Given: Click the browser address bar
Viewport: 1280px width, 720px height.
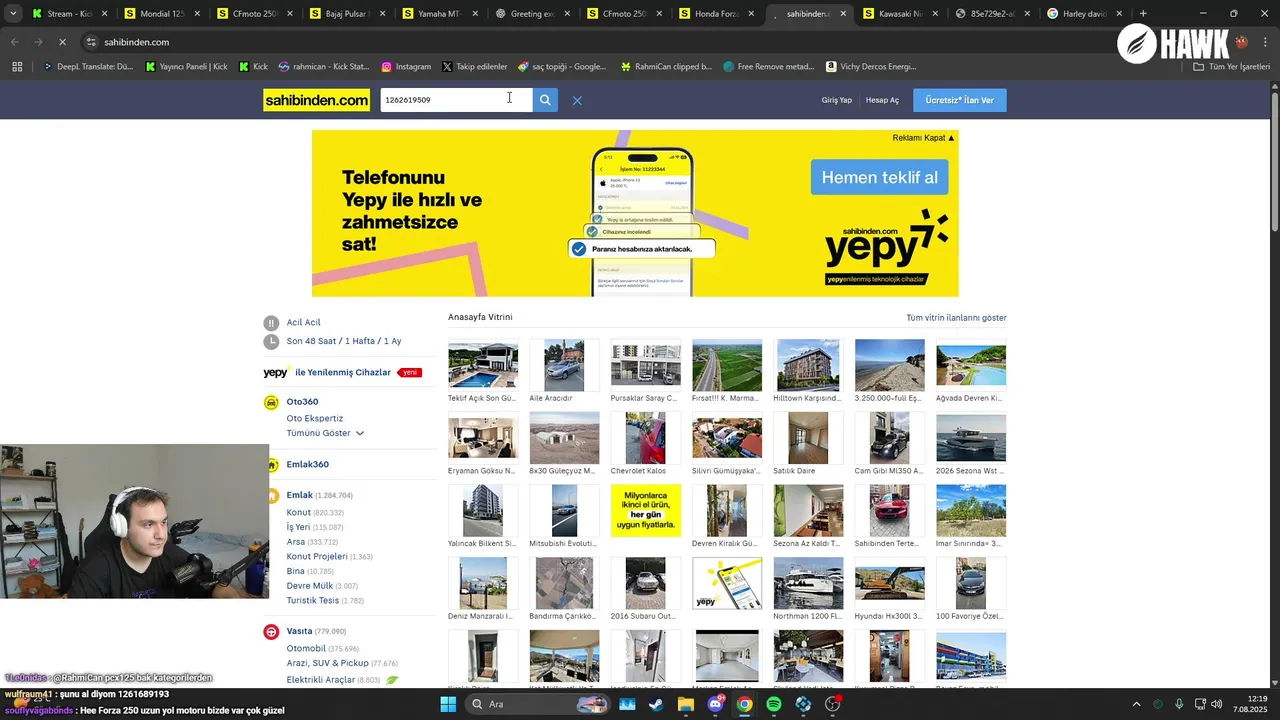Looking at the screenshot, I should tap(590, 42).
